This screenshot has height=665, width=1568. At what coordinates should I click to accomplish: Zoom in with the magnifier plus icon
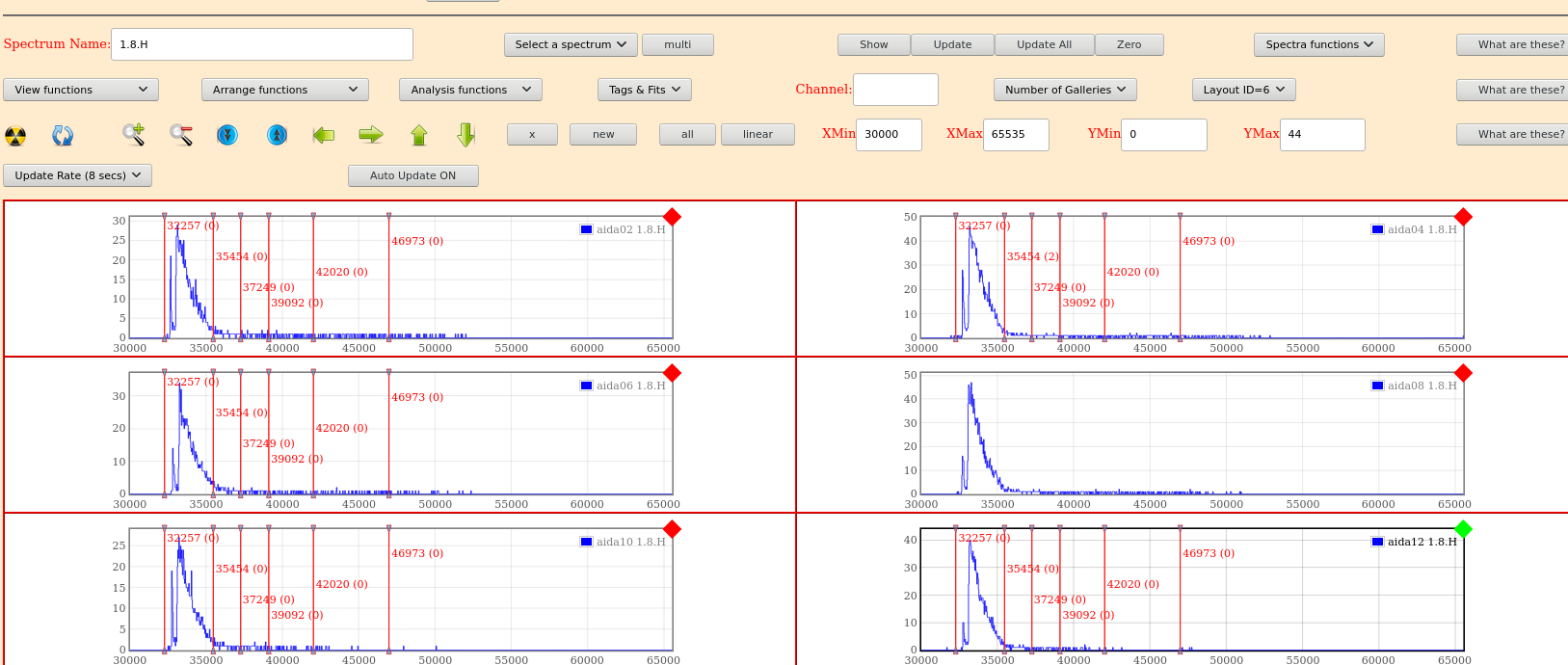[133, 135]
